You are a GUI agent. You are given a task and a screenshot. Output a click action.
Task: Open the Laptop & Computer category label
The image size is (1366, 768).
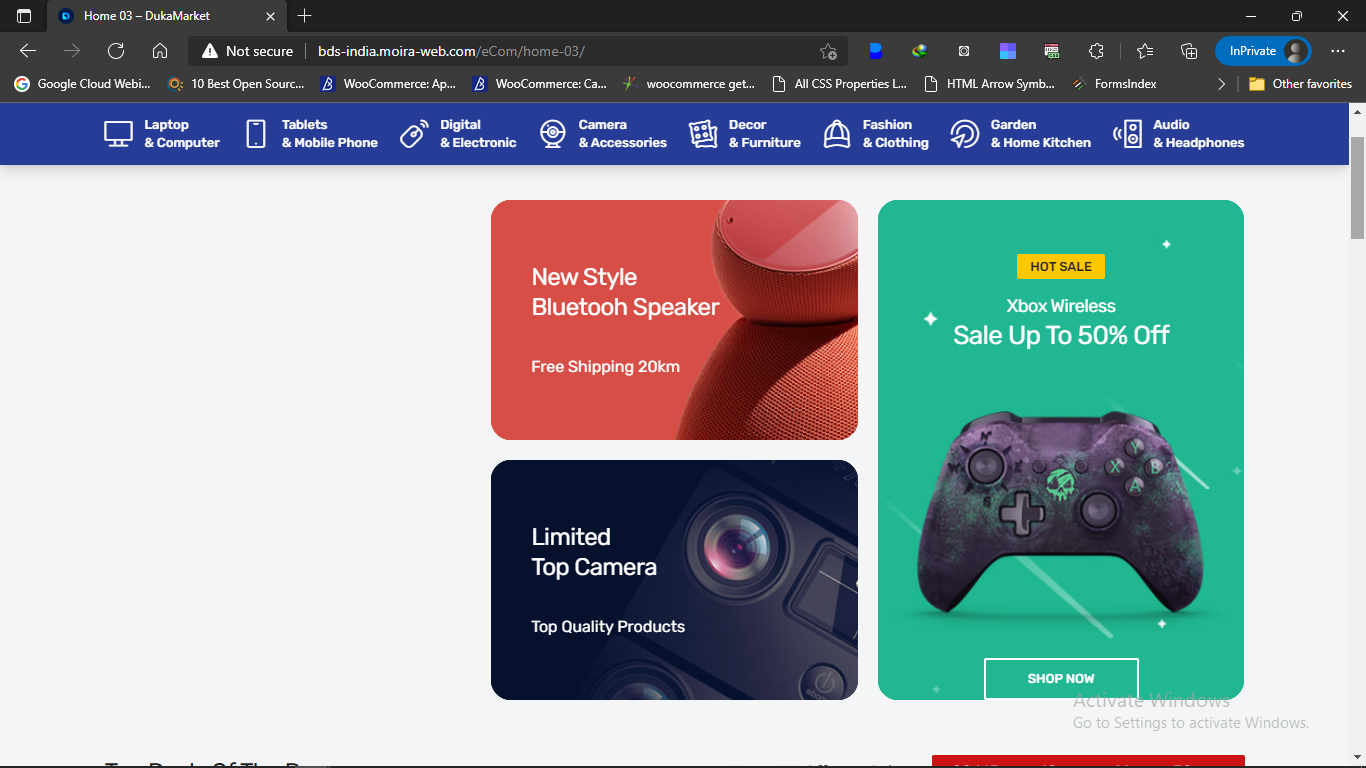click(x=182, y=134)
